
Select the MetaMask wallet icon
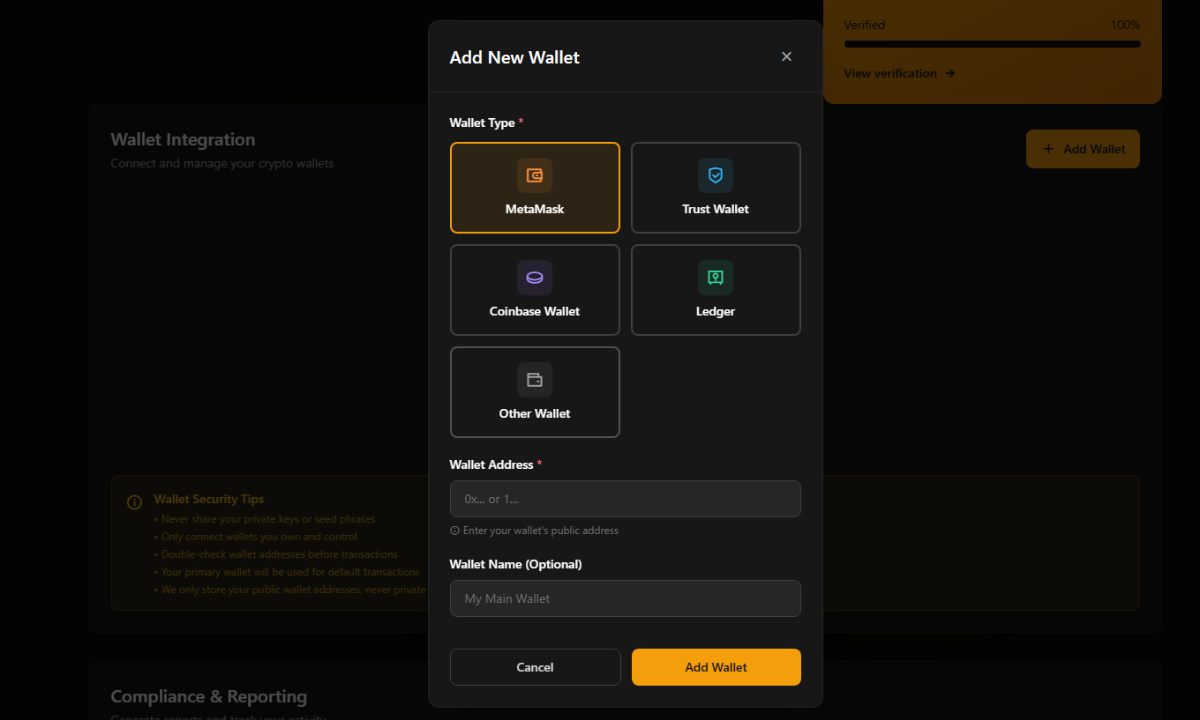(x=534, y=174)
